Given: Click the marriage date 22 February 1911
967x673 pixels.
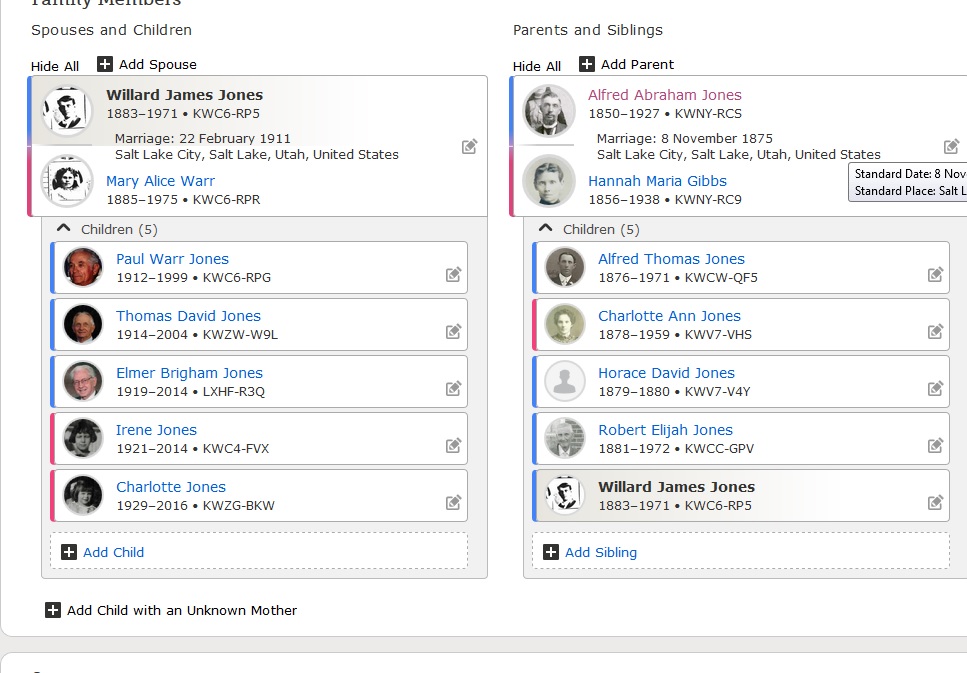Looking at the screenshot, I should click(x=235, y=138).
